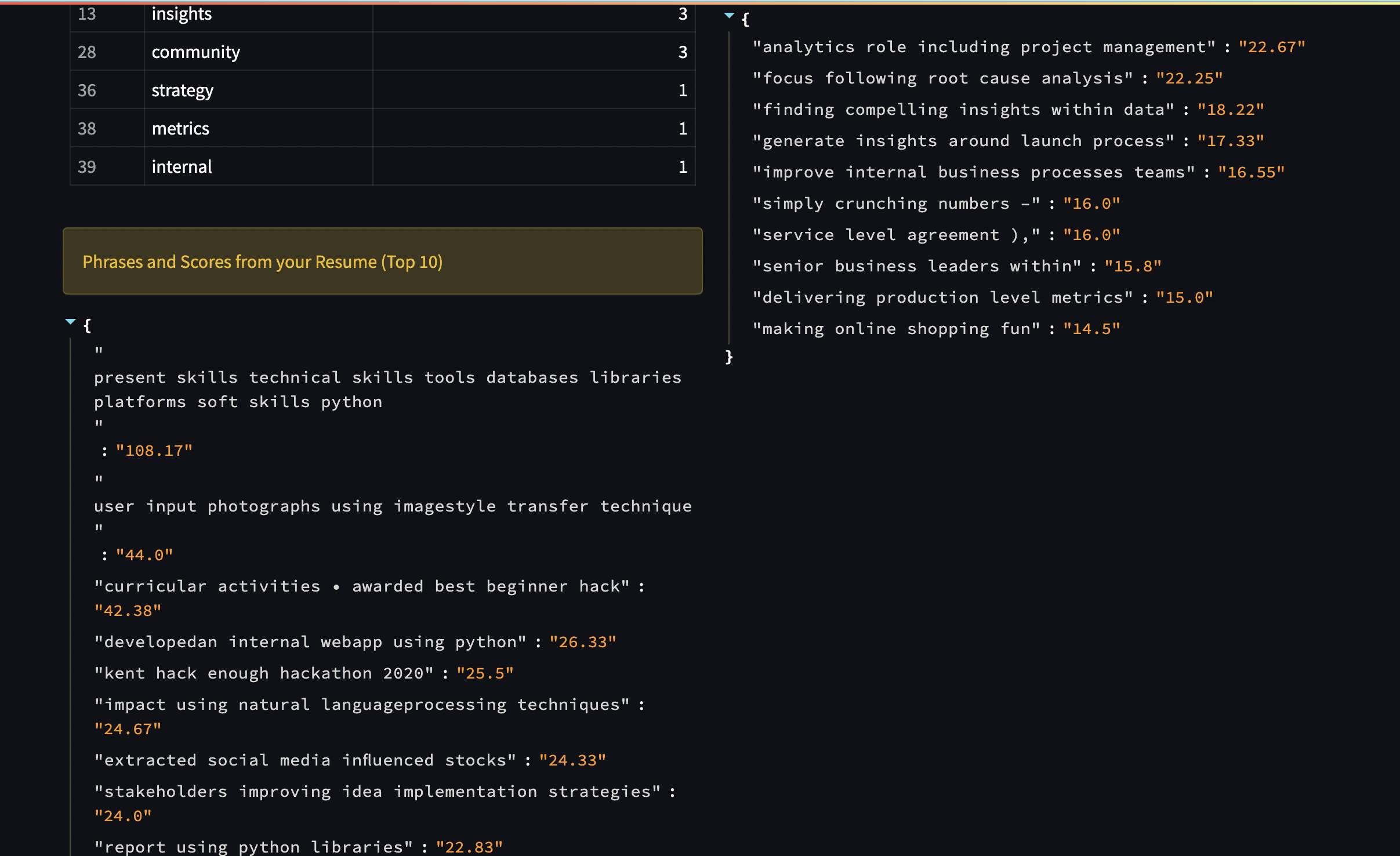
Task: Click the count value 3 beside 'community'
Action: click(682, 52)
